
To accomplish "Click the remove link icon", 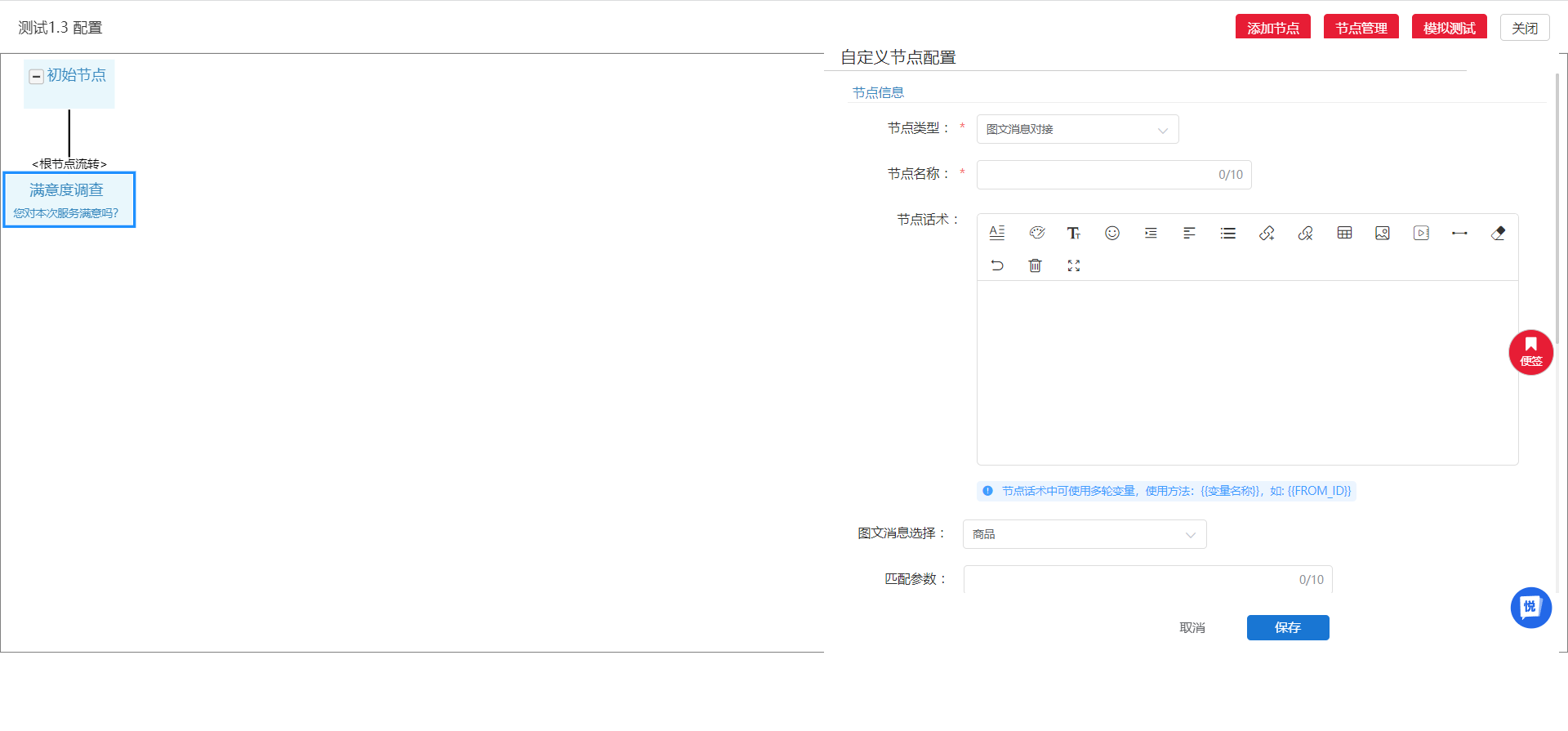I will (x=1305, y=233).
